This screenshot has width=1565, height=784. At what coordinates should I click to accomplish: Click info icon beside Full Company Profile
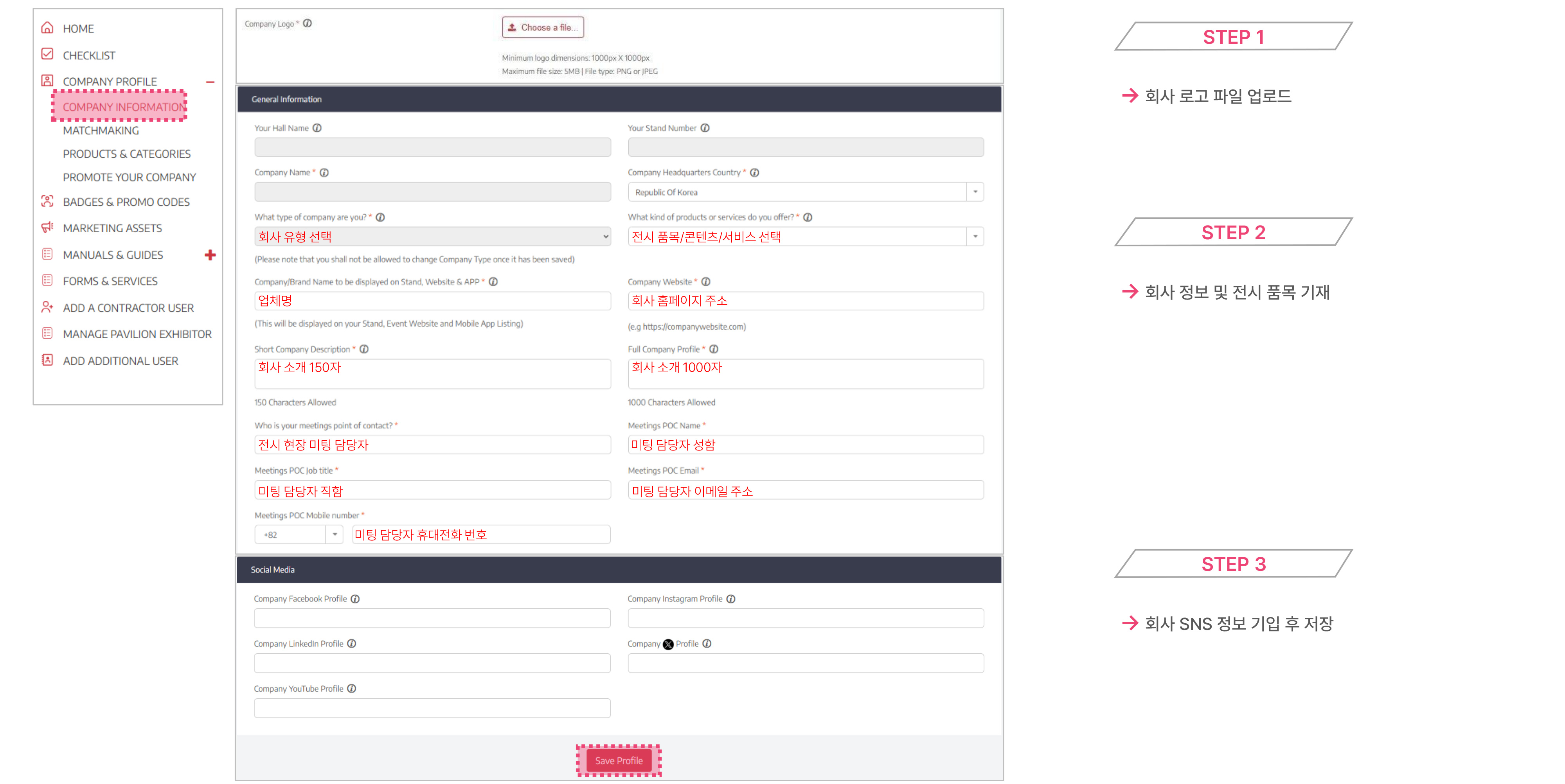pyautogui.click(x=714, y=349)
